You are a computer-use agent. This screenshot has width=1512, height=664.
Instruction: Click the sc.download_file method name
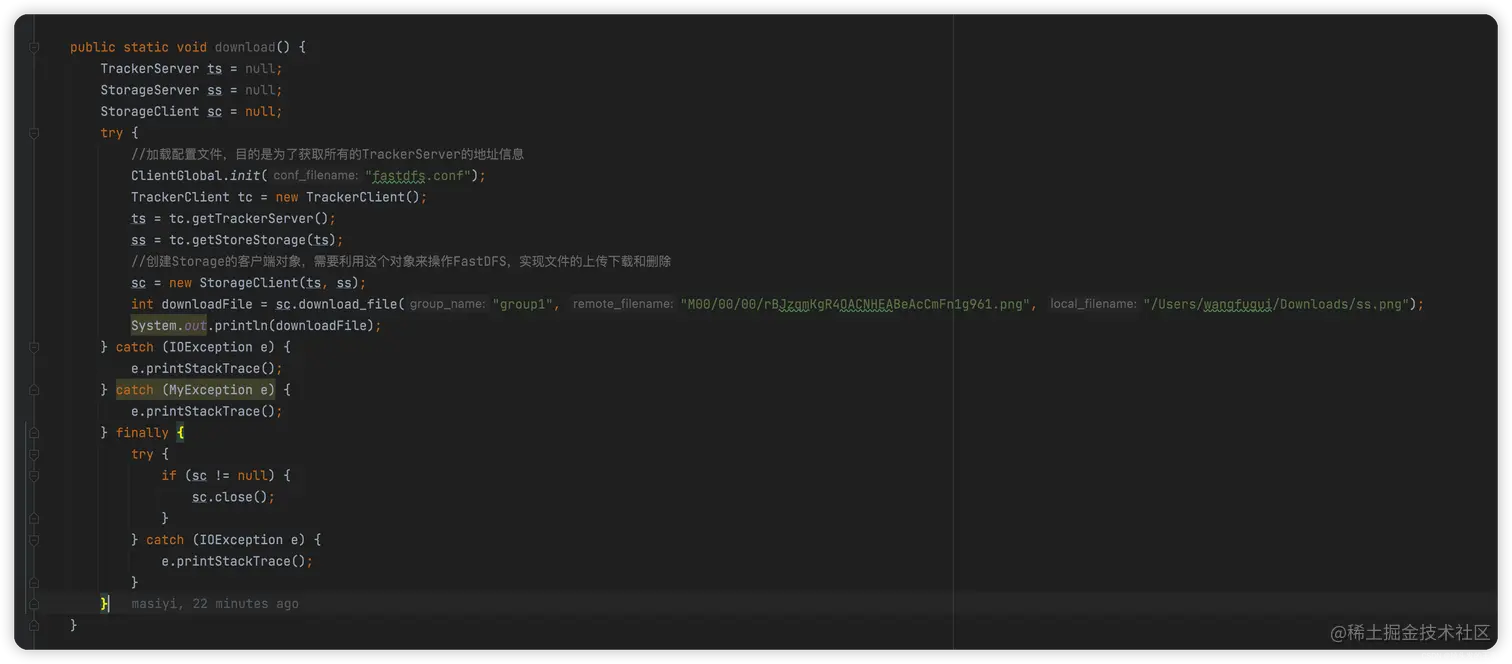347,304
